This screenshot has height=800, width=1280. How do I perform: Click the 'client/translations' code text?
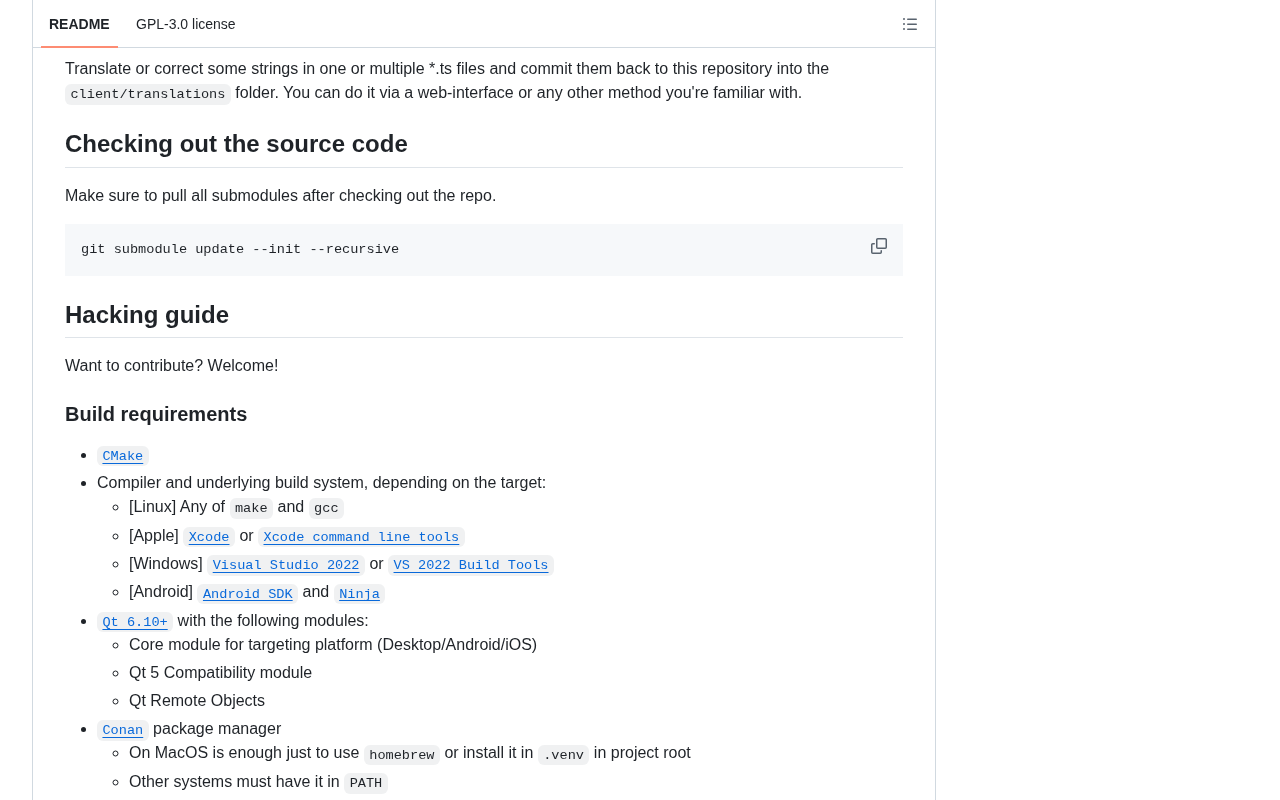click(x=148, y=94)
